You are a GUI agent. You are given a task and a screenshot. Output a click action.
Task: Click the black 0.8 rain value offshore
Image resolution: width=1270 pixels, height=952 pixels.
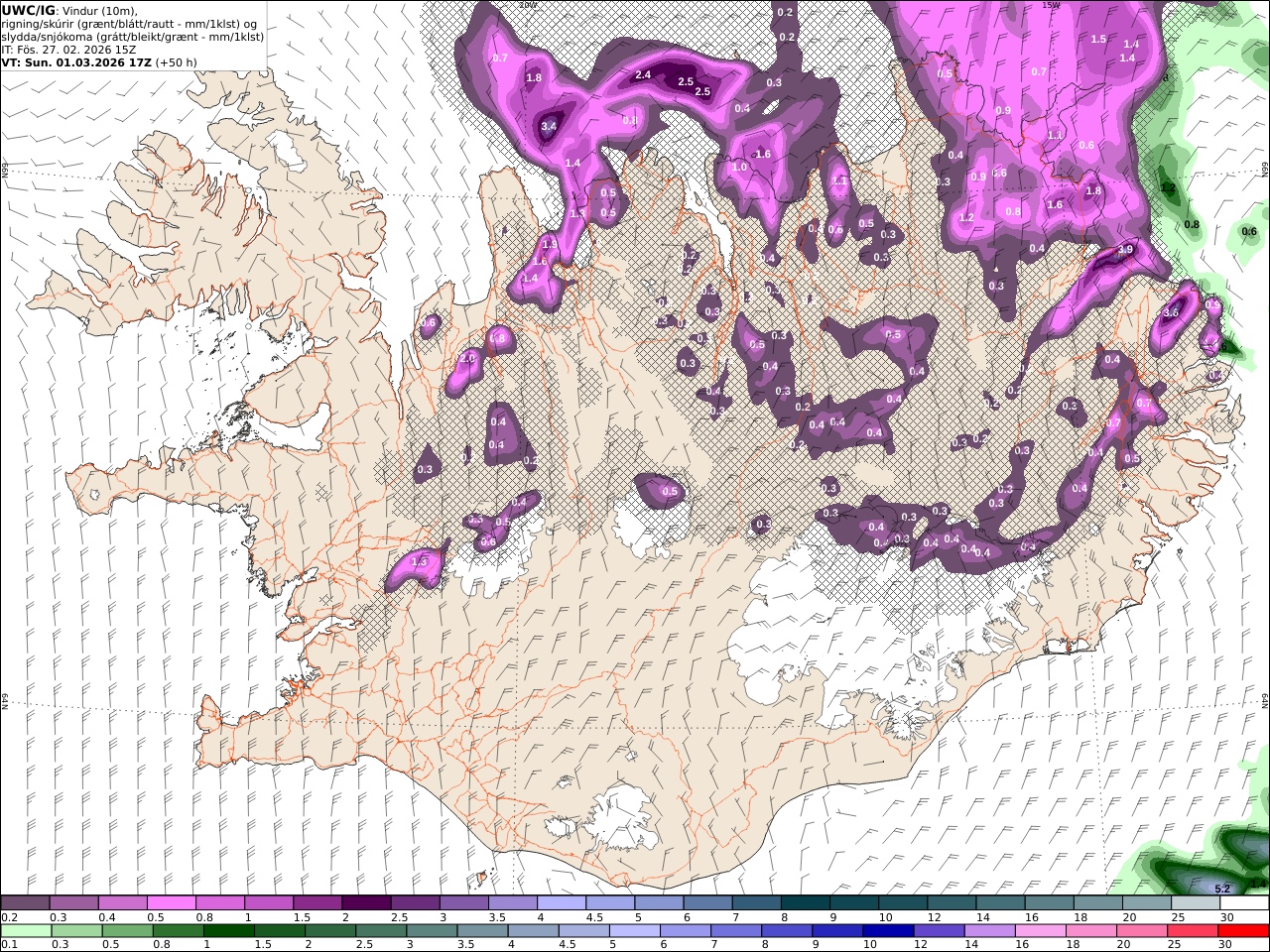tap(1192, 224)
